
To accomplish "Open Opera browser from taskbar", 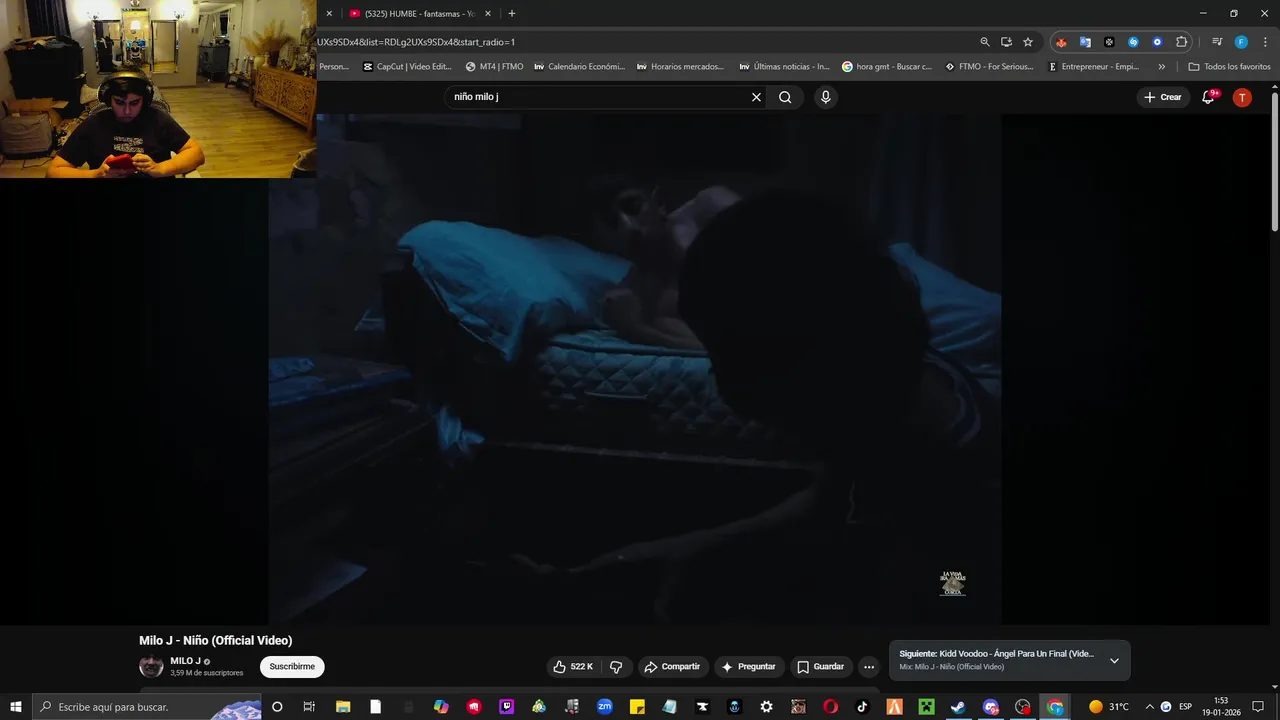I will [831, 707].
